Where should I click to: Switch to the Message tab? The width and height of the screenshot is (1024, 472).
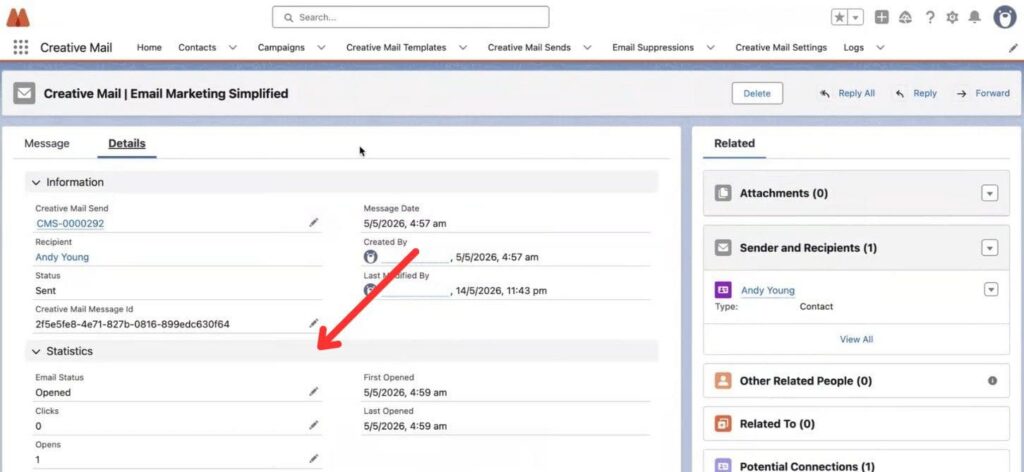point(46,144)
